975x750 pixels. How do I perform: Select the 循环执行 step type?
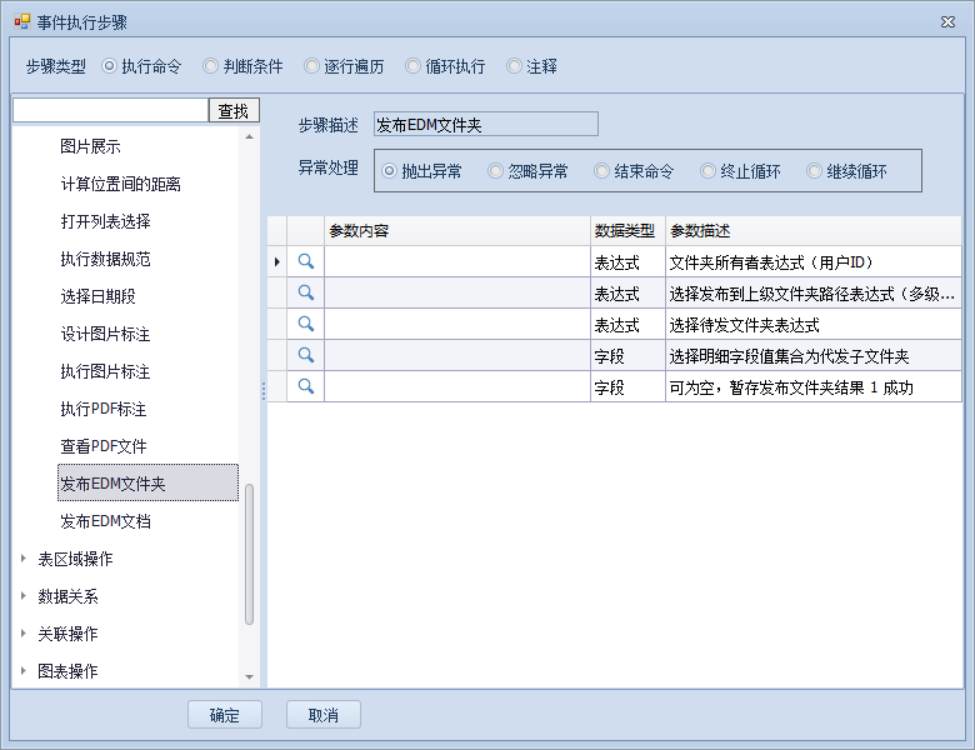tap(413, 67)
